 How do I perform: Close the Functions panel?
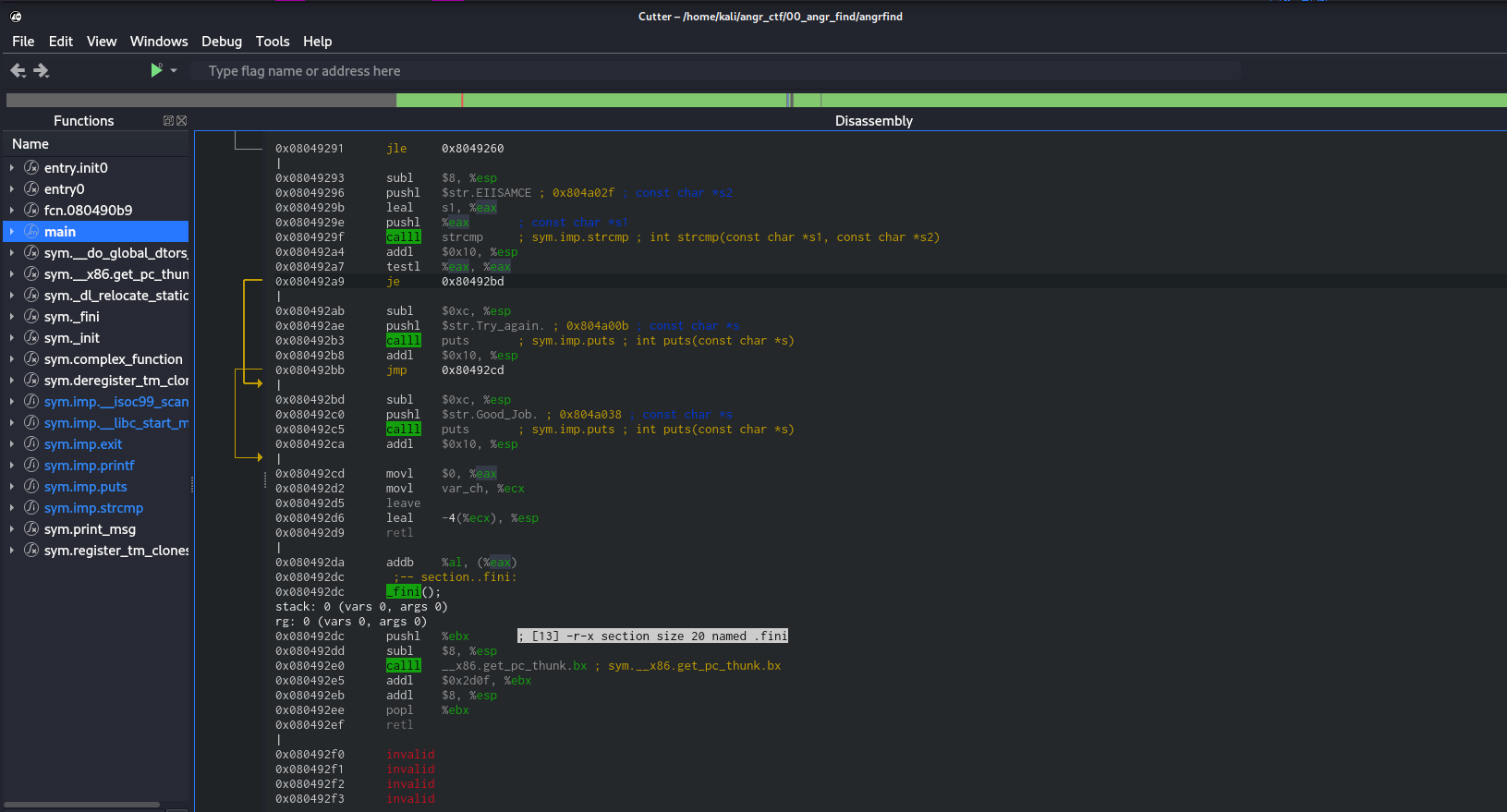pos(182,121)
